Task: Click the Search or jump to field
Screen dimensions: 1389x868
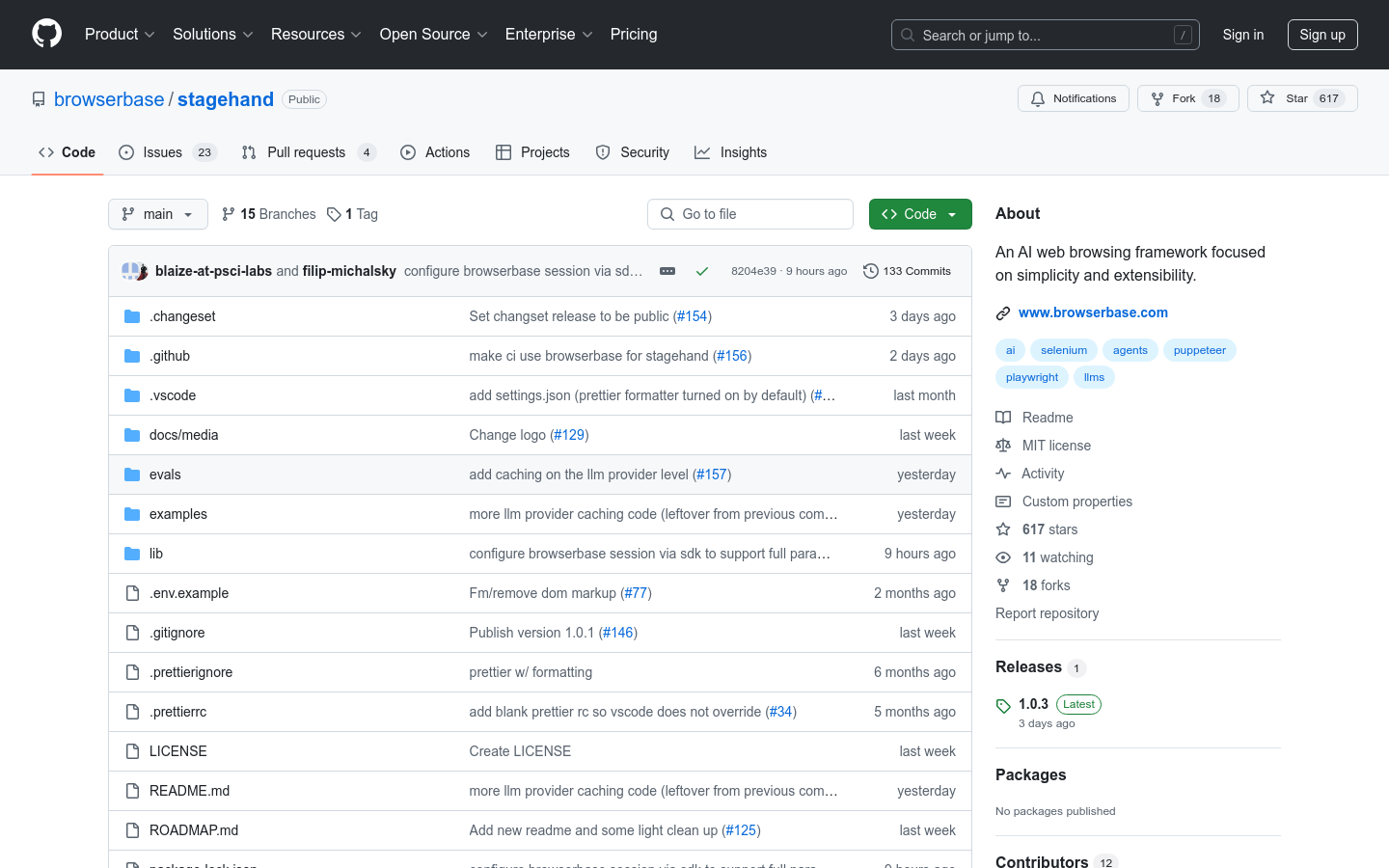Action: 1046,35
